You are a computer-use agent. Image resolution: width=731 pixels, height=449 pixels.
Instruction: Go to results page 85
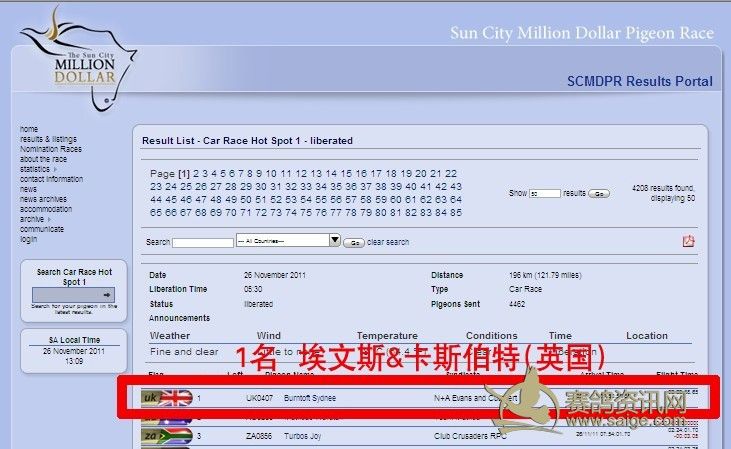(455, 213)
